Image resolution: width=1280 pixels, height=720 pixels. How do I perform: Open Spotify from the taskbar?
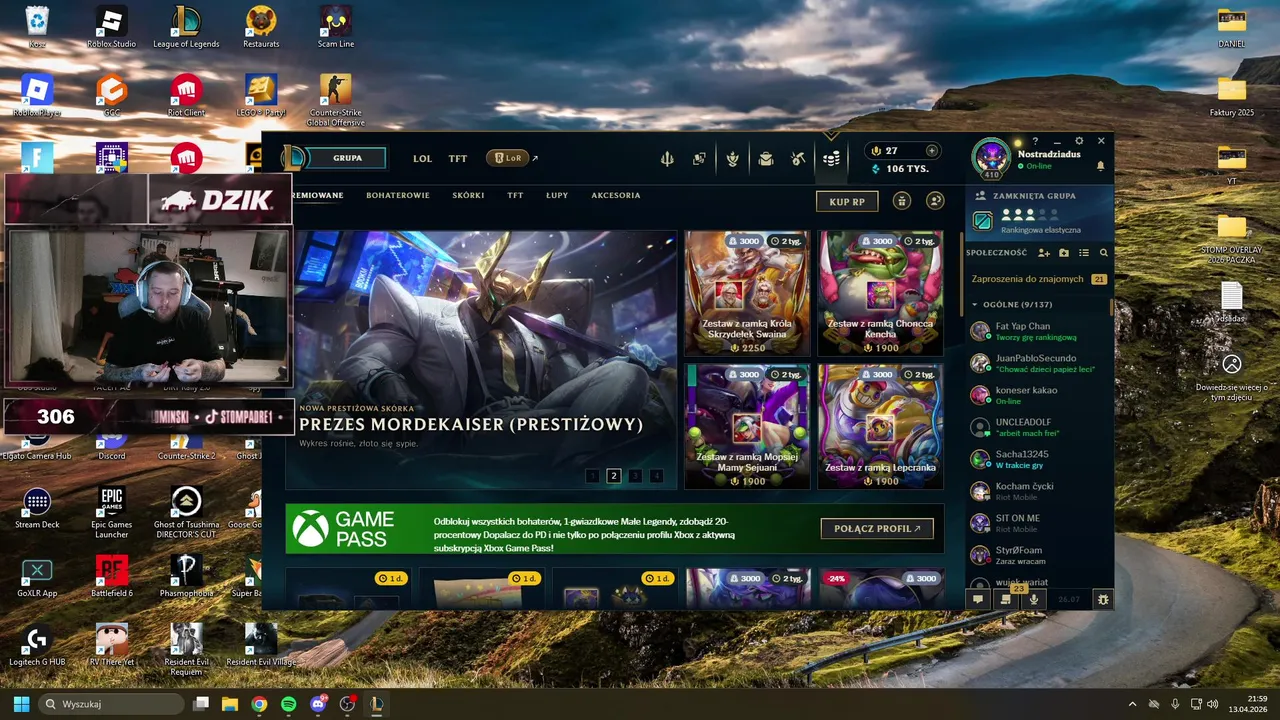pyautogui.click(x=289, y=704)
